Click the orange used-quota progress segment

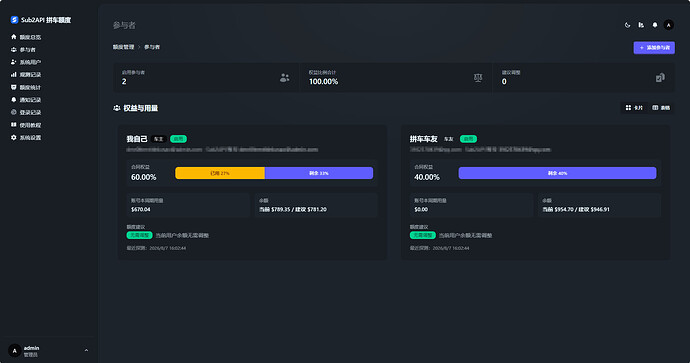[220, 173]
